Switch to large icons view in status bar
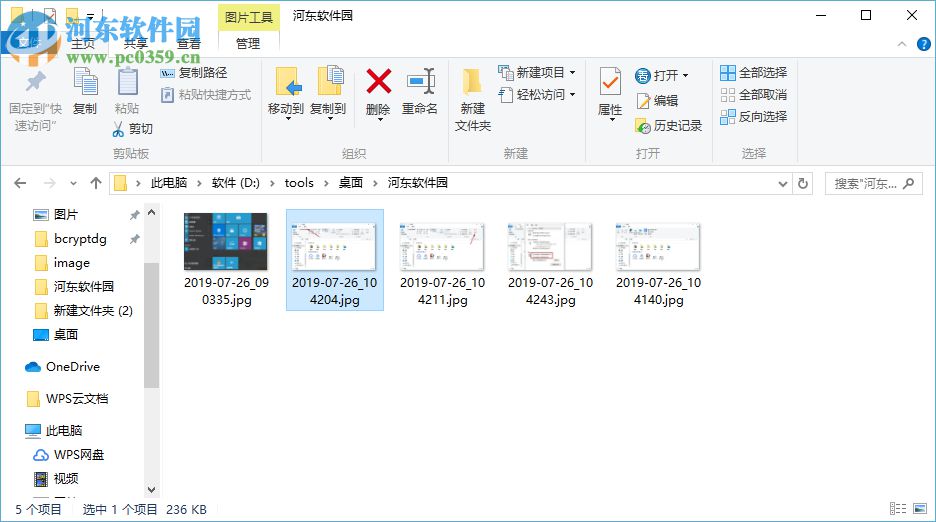The width and height of the screenshot is (936, 522). point(920,508)
